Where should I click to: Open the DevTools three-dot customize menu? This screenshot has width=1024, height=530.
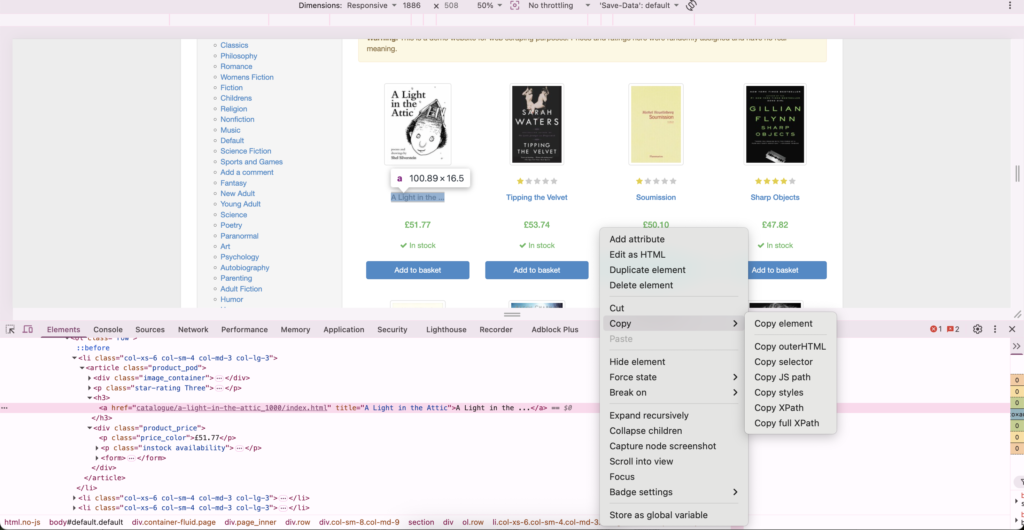click(x=995, y=330)
